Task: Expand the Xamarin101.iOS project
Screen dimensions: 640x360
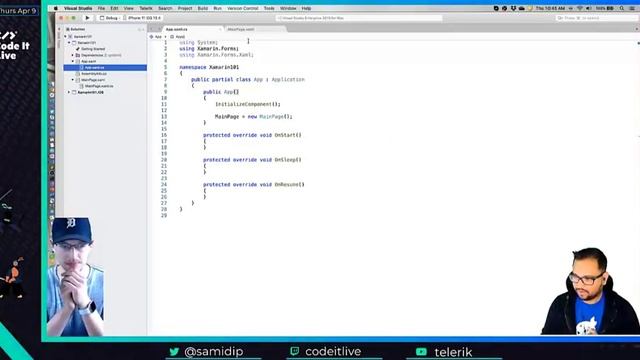Action: [69, 92]
